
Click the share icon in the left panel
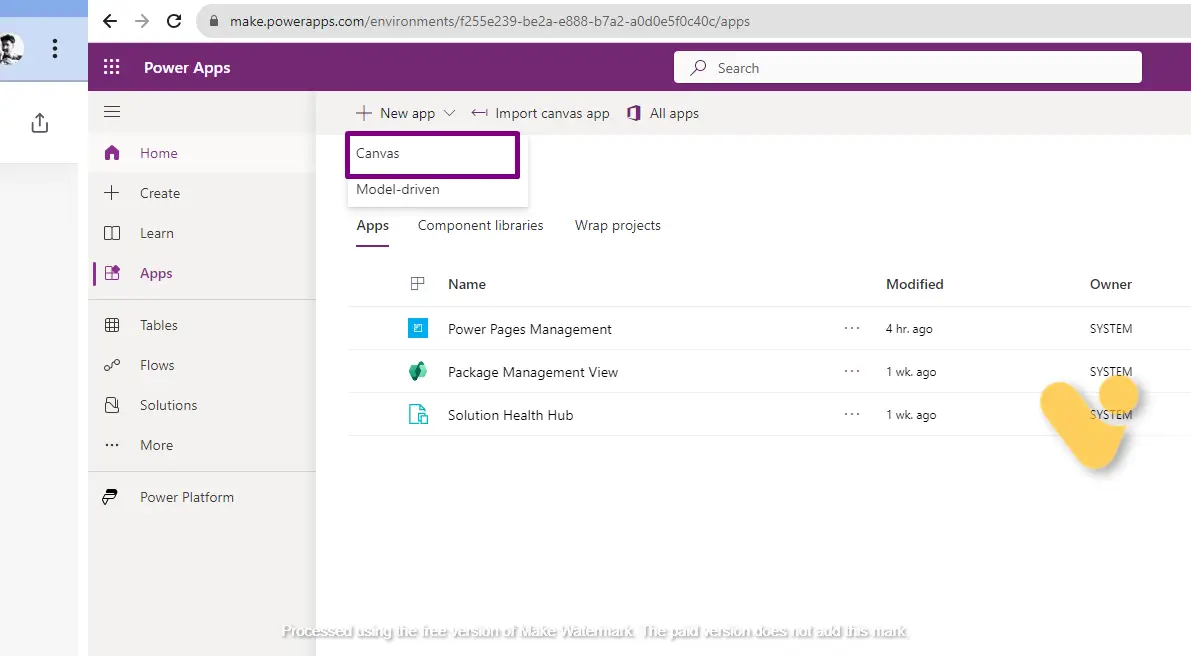click(39, 123)
